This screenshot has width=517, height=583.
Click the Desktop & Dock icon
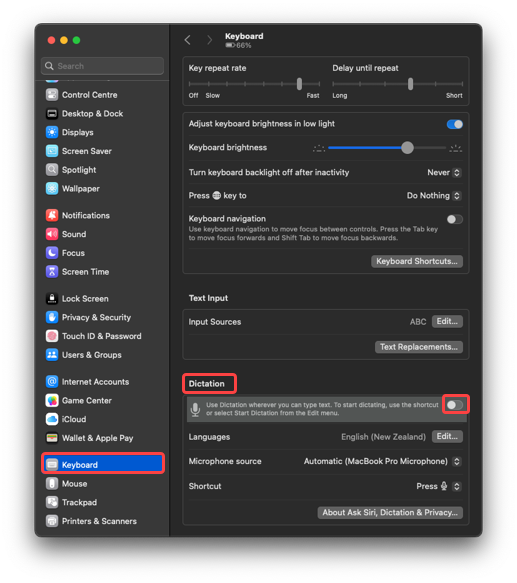pos(52,113)
